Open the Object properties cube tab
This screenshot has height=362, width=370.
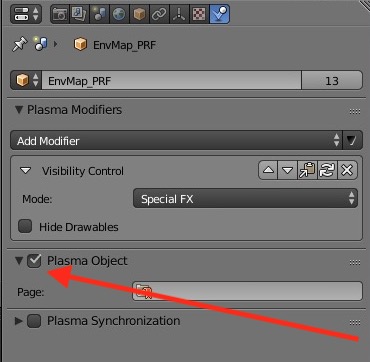tap(139, 14)
